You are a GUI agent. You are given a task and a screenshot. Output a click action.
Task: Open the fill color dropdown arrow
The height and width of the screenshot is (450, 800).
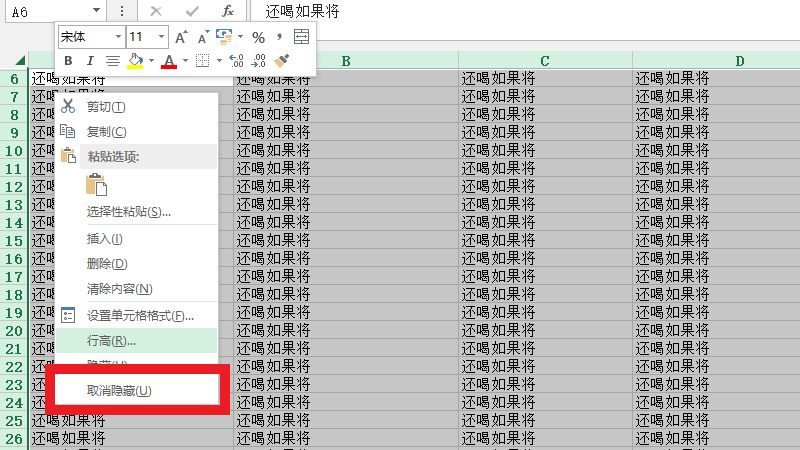[x=151, y=61]
